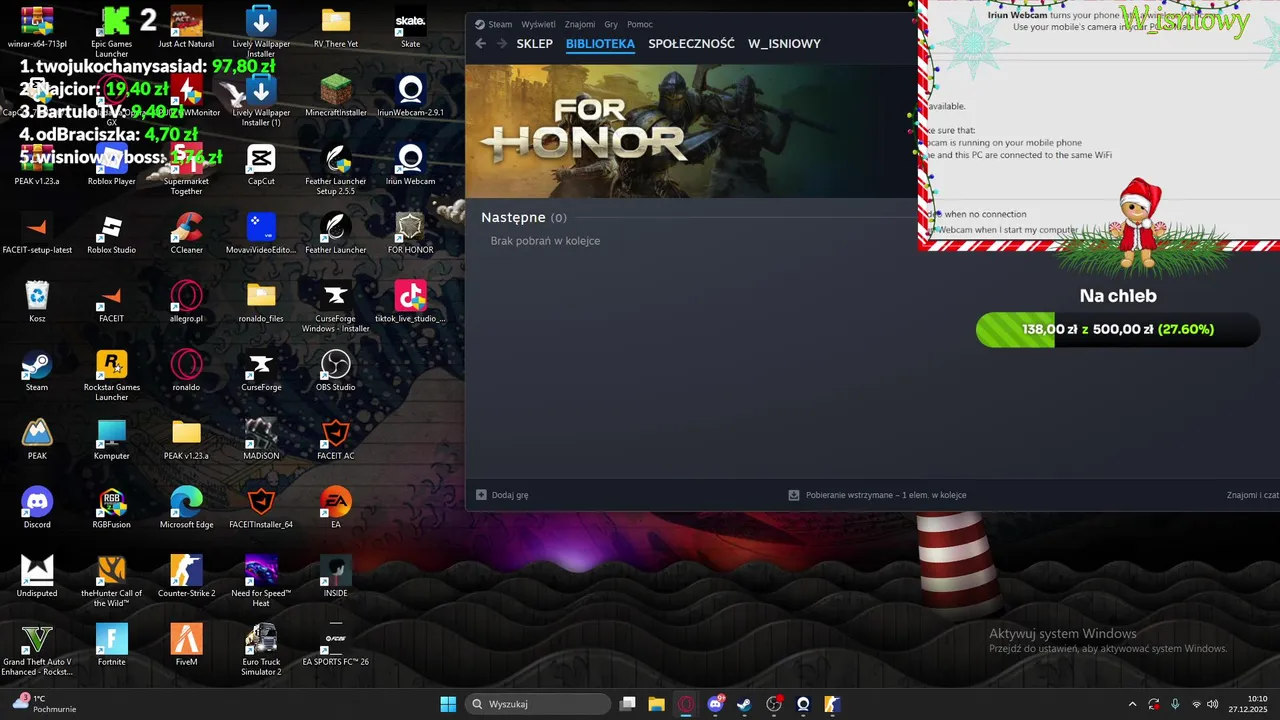Select the EA app desktop icon
The height and width of the screenshot is (720, 1280).
(336, 507)
